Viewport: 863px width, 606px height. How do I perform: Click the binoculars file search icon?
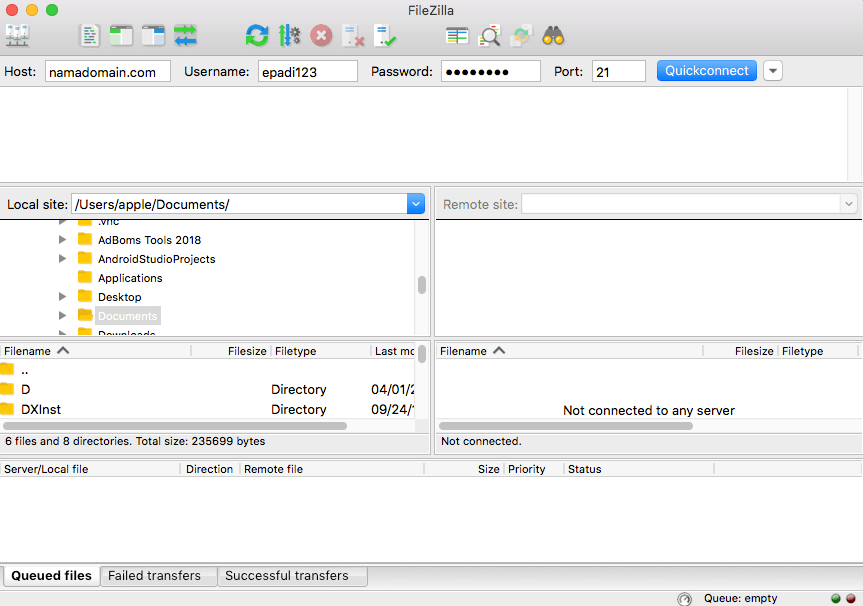pos(553,36)
